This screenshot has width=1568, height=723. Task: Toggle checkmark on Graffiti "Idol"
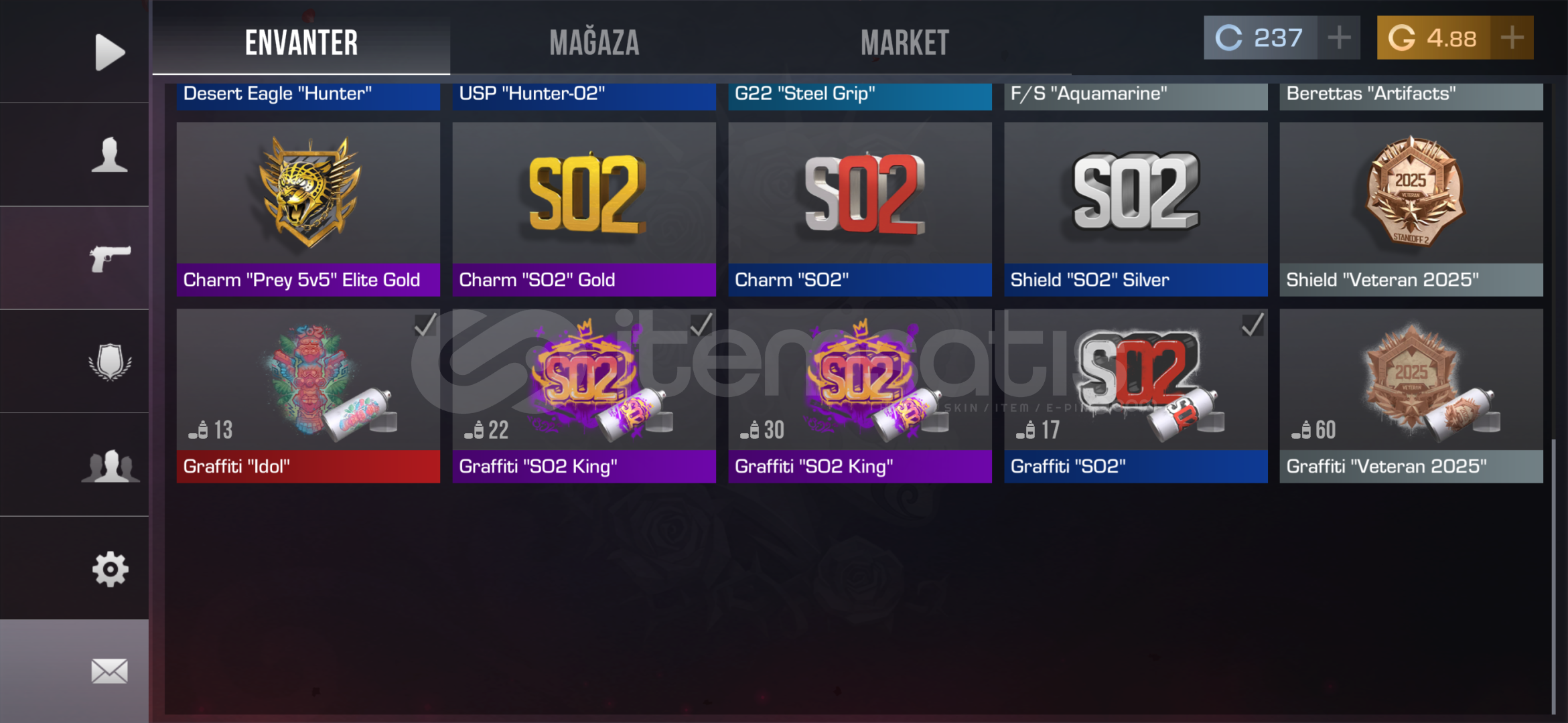click(425, 325)
